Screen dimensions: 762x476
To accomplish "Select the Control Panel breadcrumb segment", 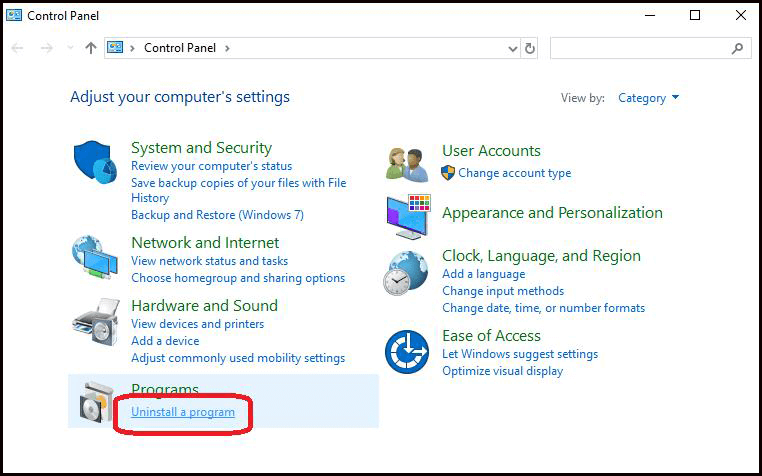I will [x=180, y=48].
